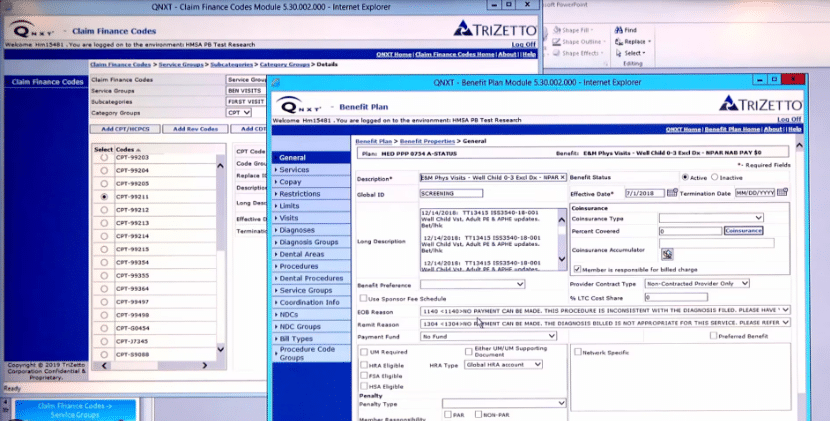
Task: Open Effective Date calendar picker icon
Action: 672,193
